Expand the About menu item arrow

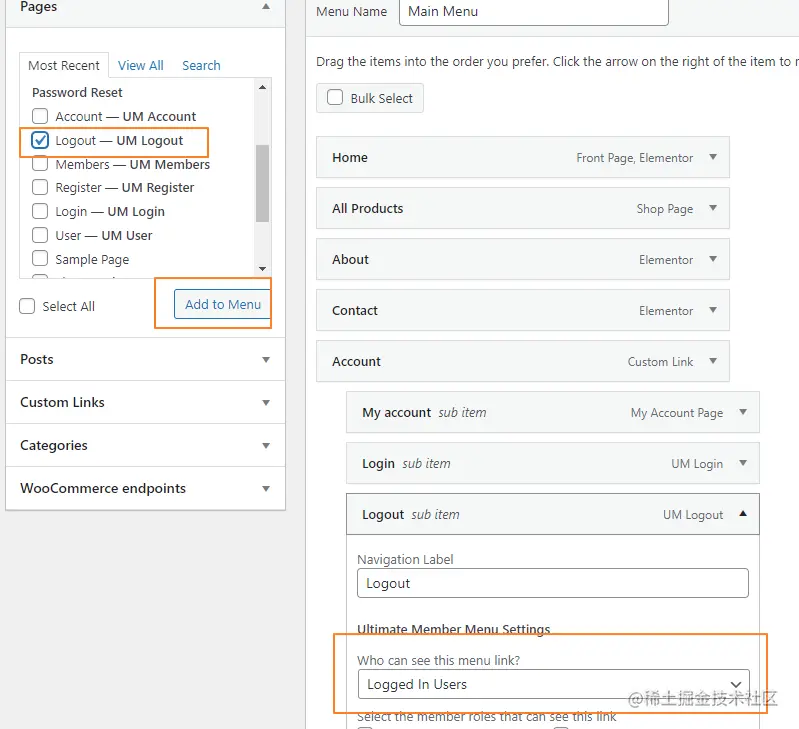713,259
